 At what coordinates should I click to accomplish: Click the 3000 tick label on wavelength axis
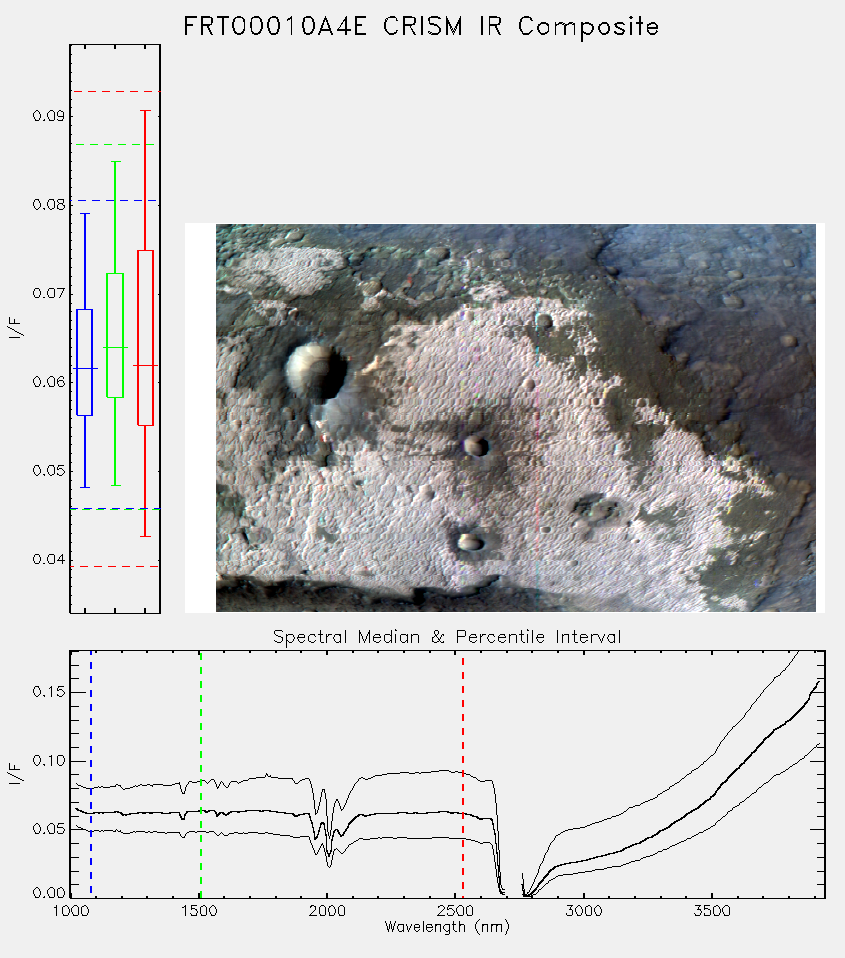tap(583, 911)
